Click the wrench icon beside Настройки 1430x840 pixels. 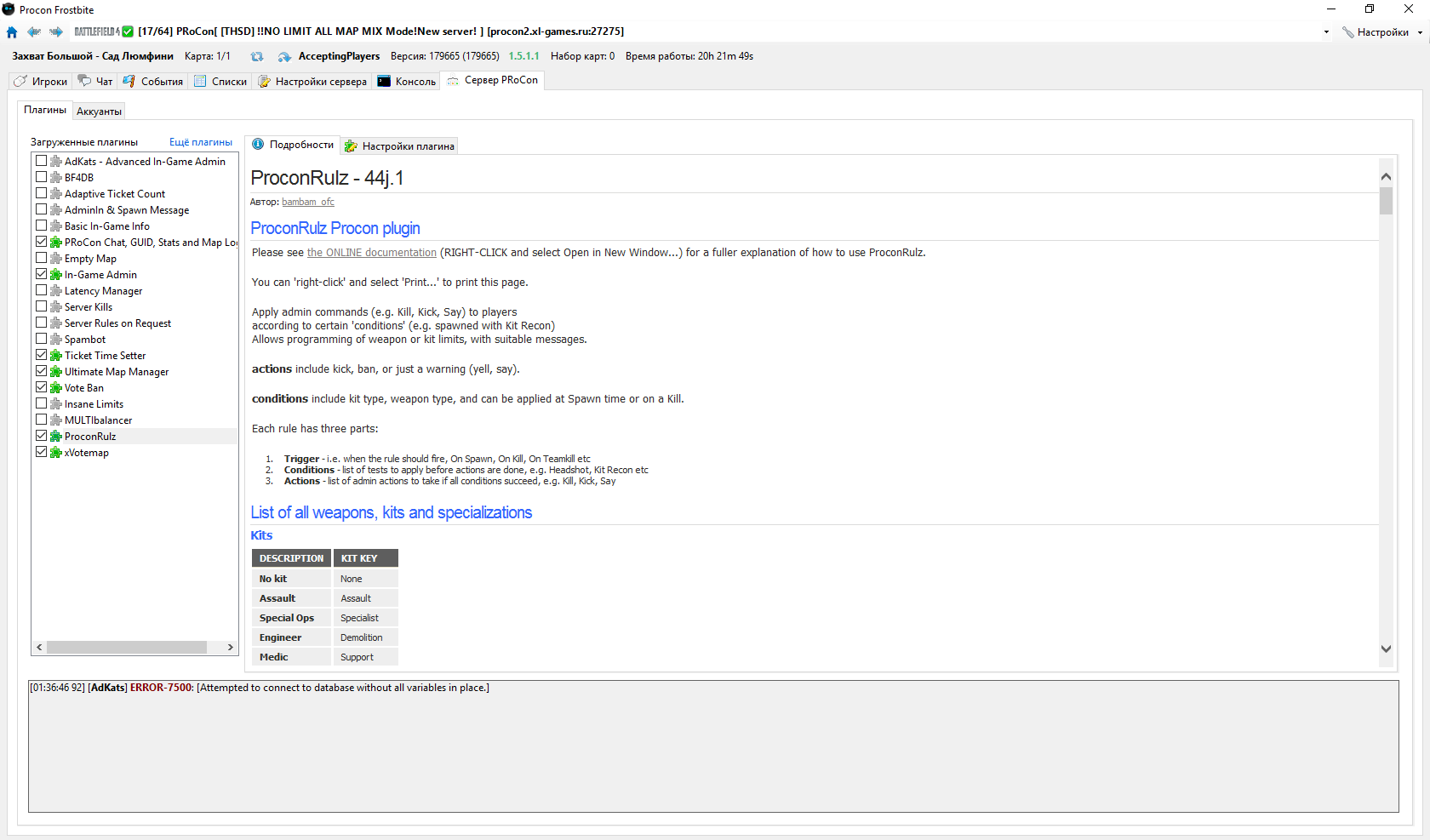[x=1348, y=32]
